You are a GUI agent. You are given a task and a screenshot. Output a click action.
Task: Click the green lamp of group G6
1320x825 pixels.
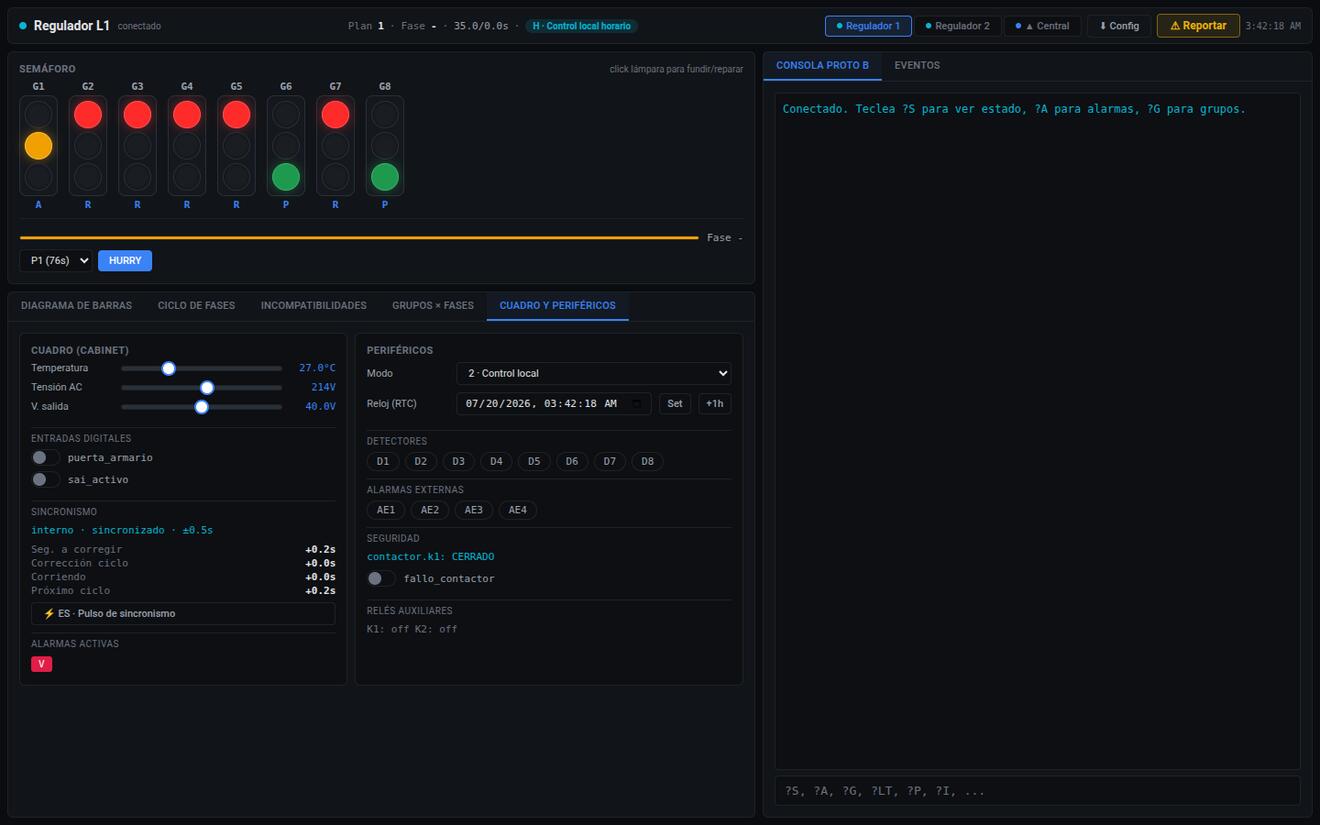pyautogui.click(x=286, y=177)
